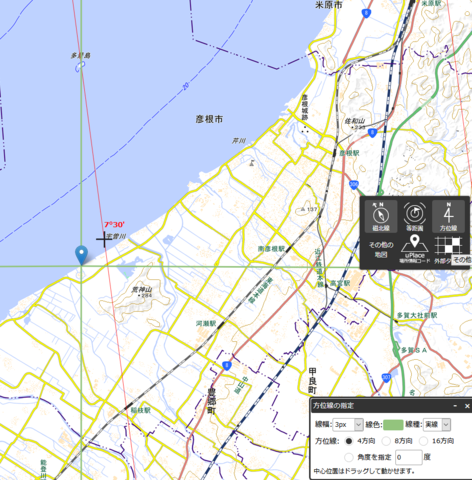Pick the green 線色 color swatch
472x480 pixels.
tap(393, 425)
